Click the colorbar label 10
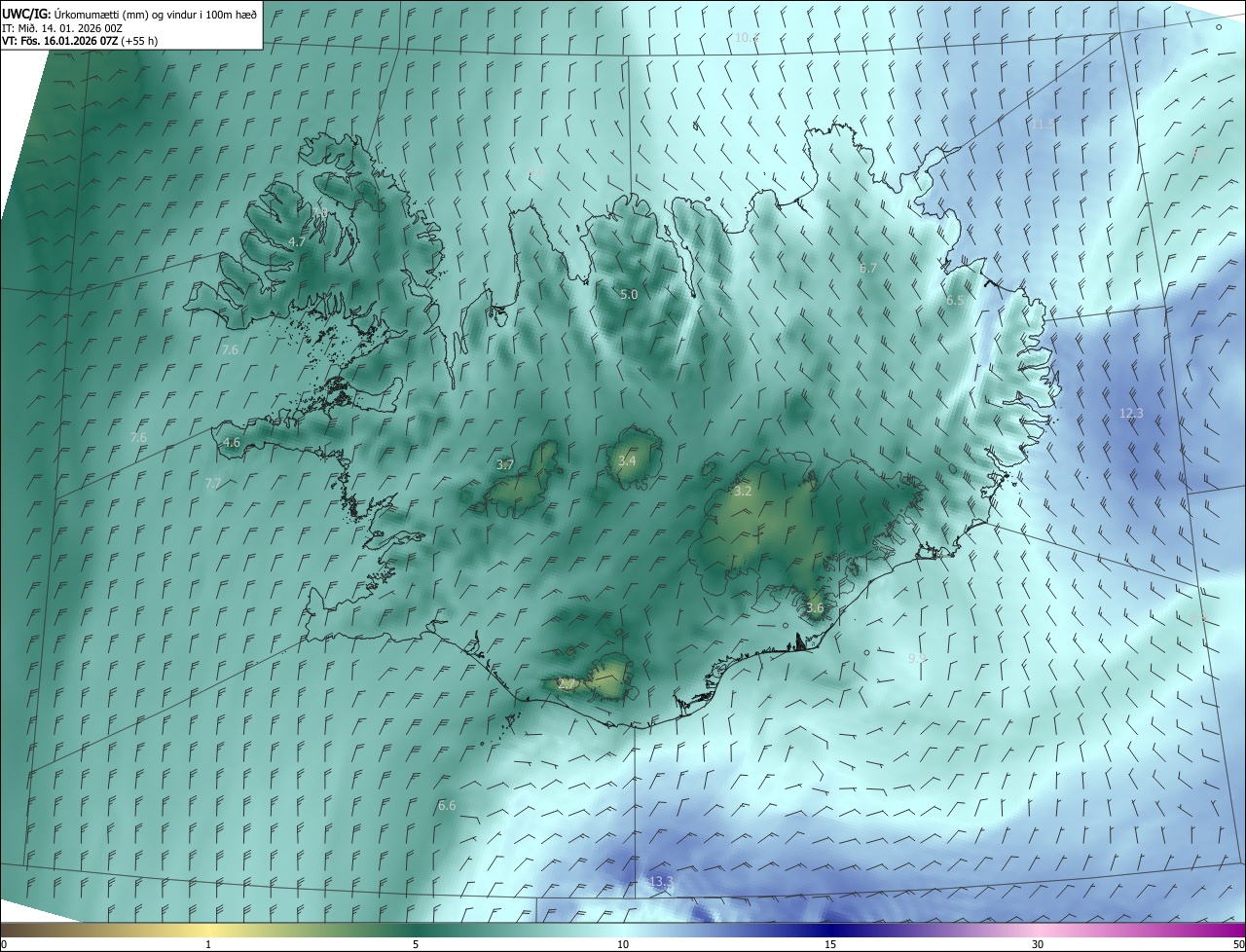This screenshot has width=1246, height=952. click(623, 944)
